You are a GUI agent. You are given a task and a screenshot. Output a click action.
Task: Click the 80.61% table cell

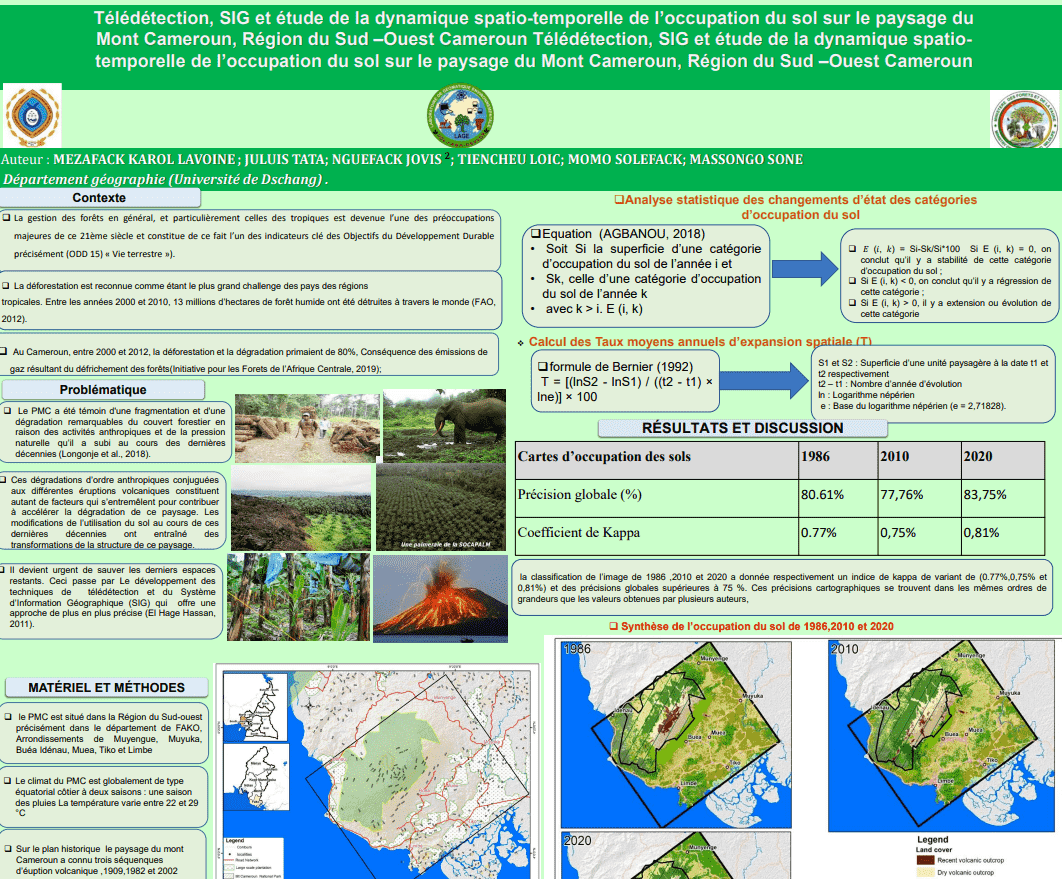click(838, 498)
